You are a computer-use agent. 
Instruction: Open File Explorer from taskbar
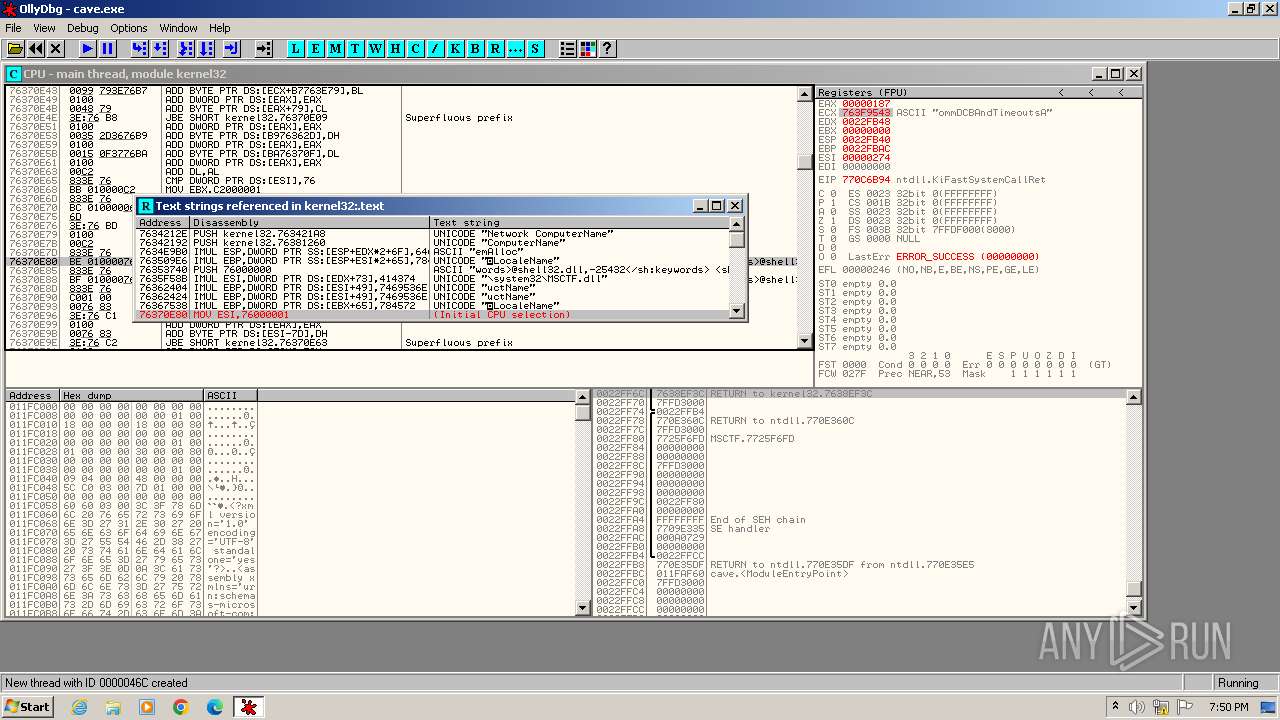click(113, 707)
